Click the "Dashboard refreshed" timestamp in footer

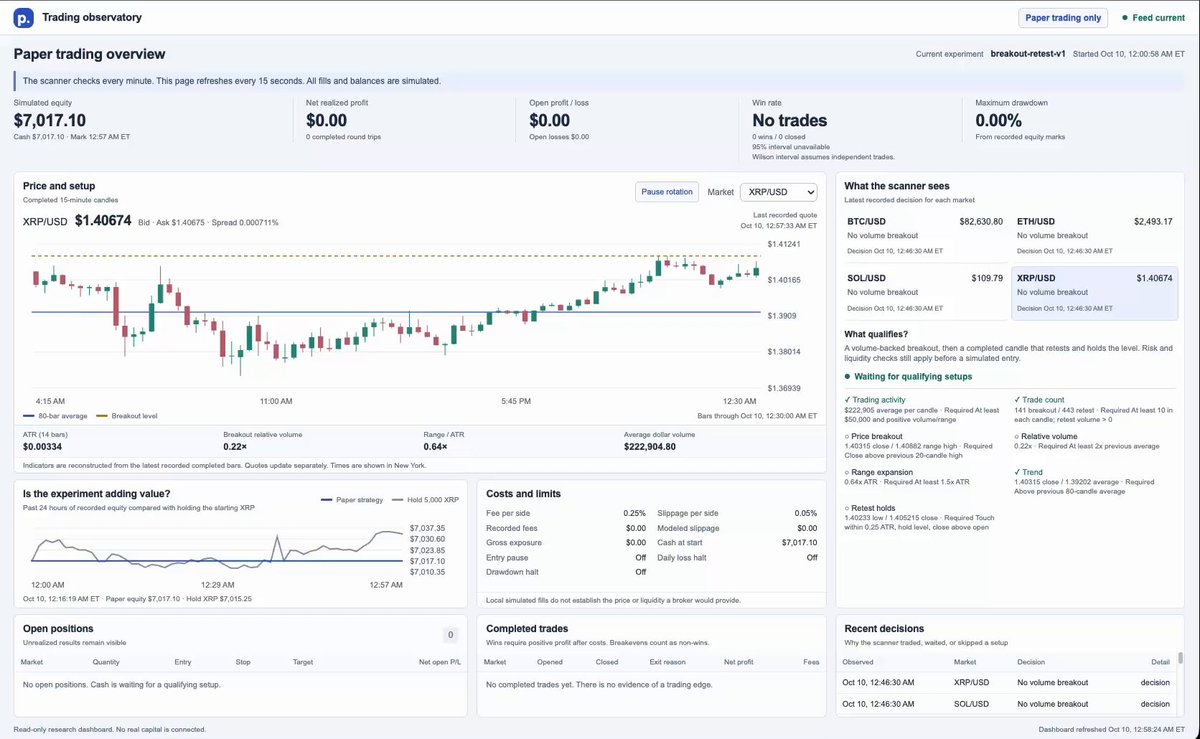[x=1113, y=730]
